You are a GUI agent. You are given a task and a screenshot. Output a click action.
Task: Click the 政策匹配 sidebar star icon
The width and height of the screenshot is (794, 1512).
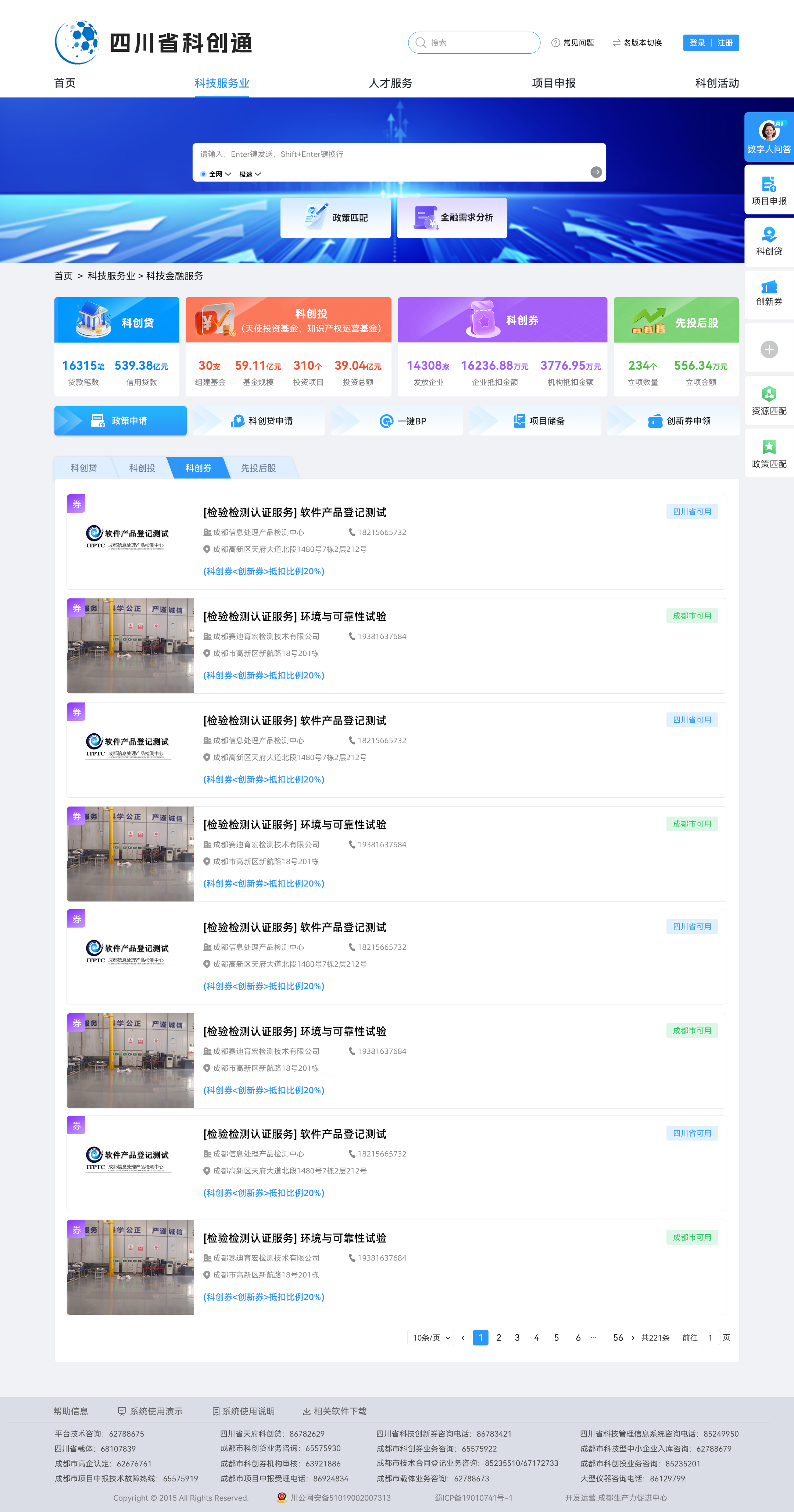pos(769,447)
